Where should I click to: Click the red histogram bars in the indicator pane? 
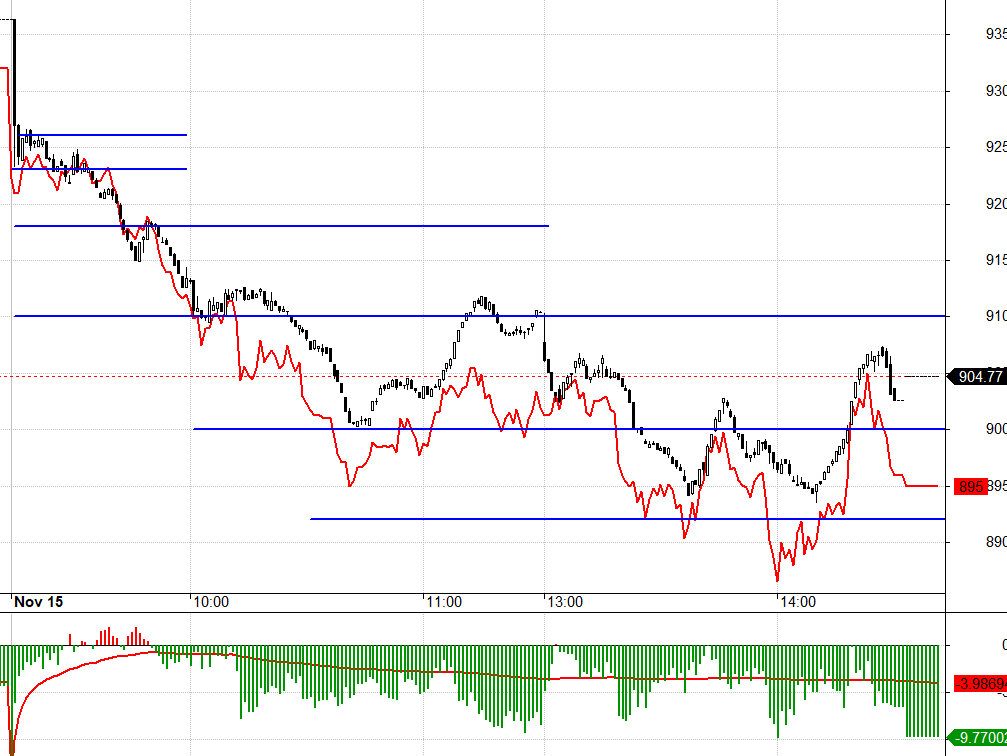pyautogui.click(x=109, y=637)
